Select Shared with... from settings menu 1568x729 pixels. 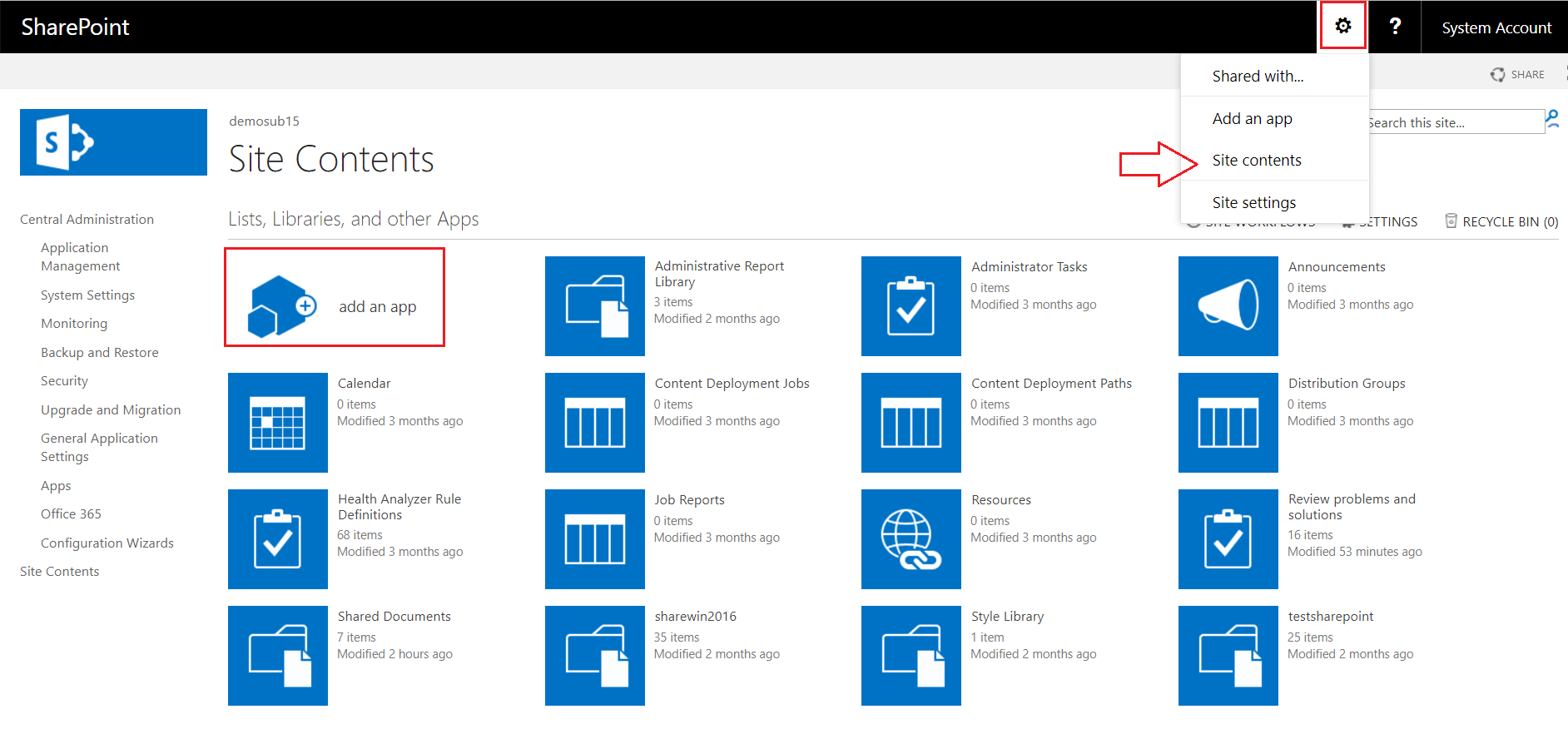1274,76
